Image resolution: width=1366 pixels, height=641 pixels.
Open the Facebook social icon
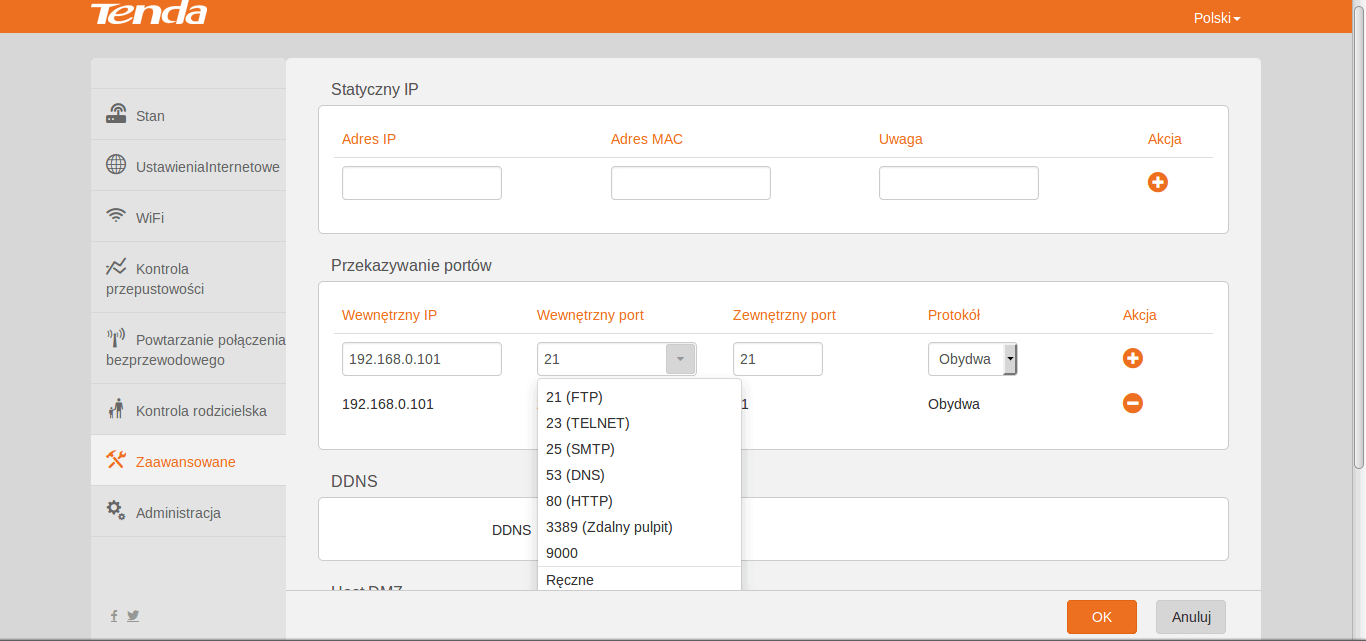(x=114, y=616)
